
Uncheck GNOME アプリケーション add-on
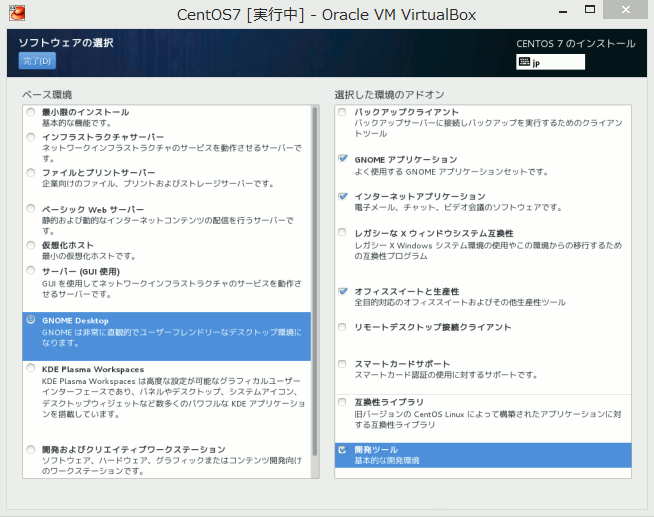pos(343,160)
